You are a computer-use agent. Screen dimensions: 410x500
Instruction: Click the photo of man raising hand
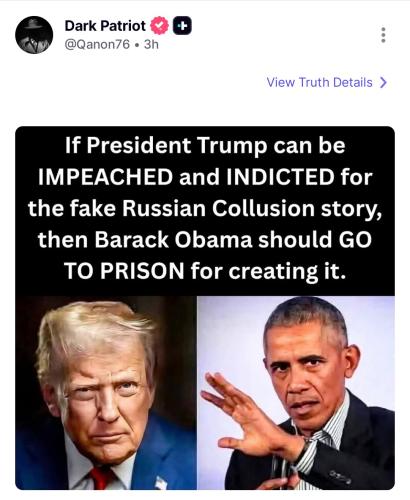click(x=296, y=393)
